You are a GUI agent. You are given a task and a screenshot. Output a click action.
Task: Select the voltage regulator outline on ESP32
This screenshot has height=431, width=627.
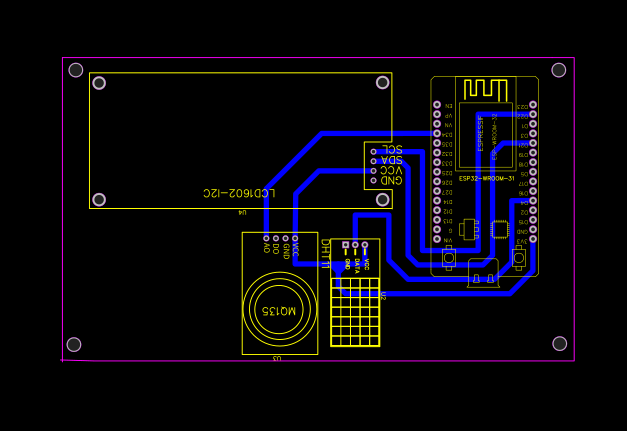(469, 229)
